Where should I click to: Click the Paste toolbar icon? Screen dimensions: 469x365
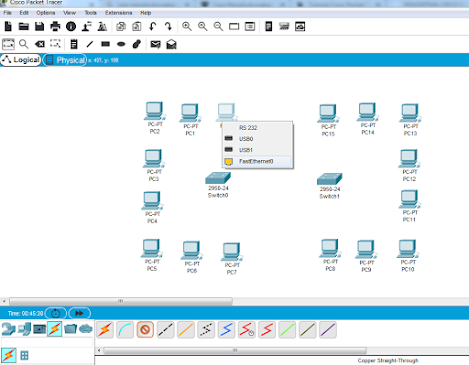click(x=137, y=26)
